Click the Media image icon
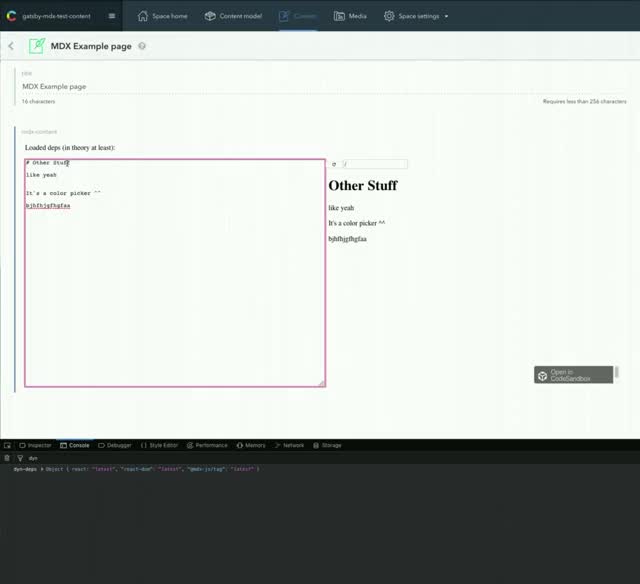Image resolution: width=640 pixels, height=584 pixels. coord(339,16)
